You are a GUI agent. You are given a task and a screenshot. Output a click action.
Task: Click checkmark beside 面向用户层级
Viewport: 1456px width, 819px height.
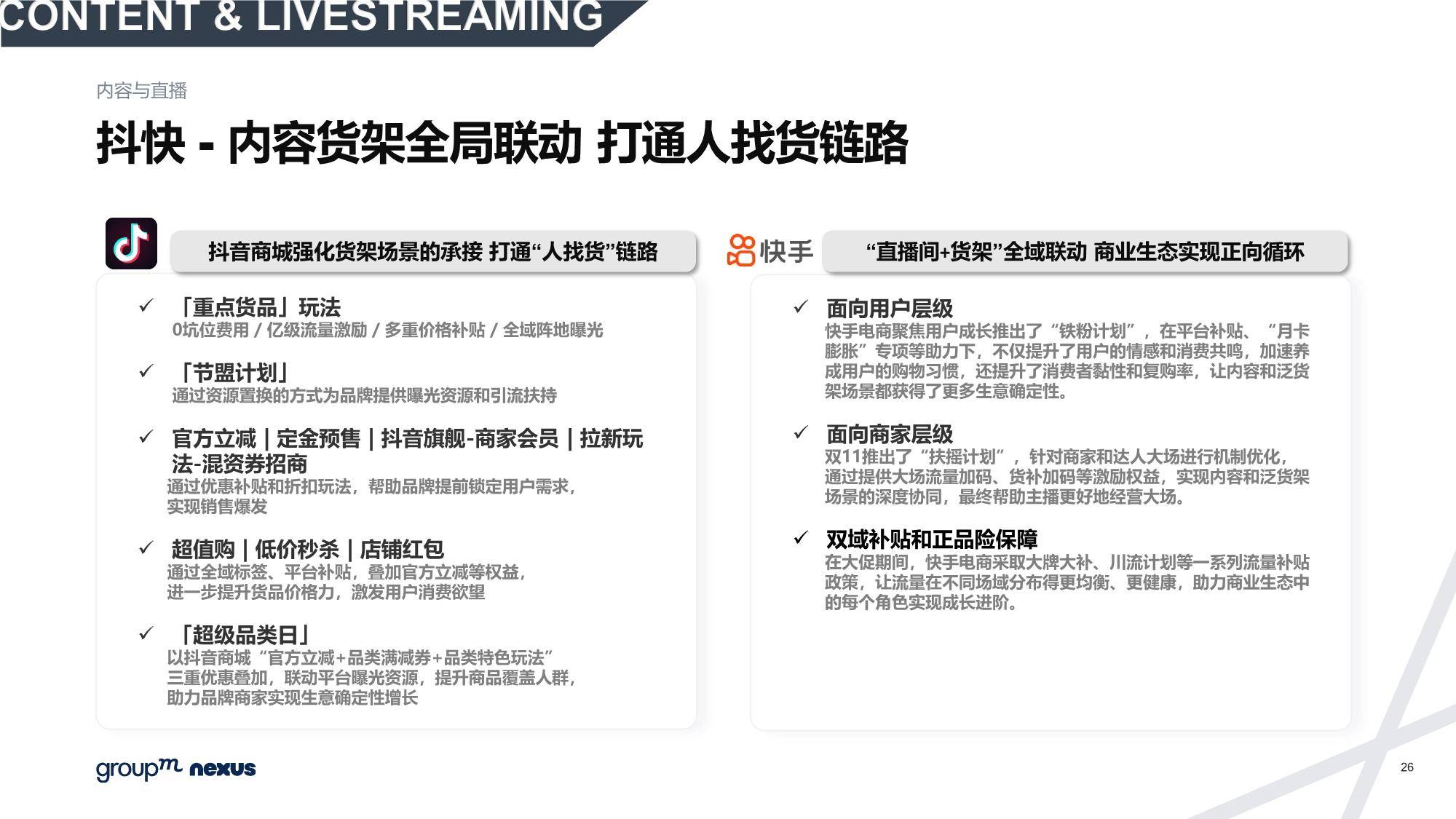coord(801,307)
